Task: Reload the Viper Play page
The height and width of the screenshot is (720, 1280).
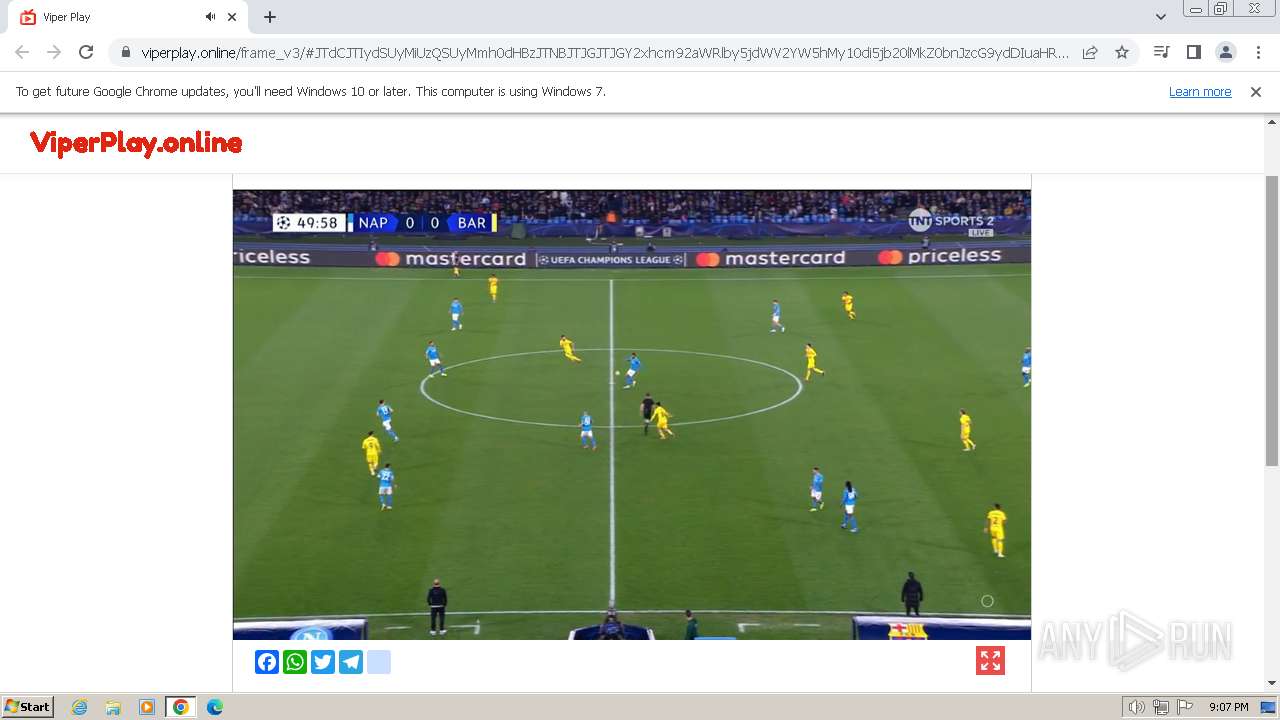Action: coord(86,53)
